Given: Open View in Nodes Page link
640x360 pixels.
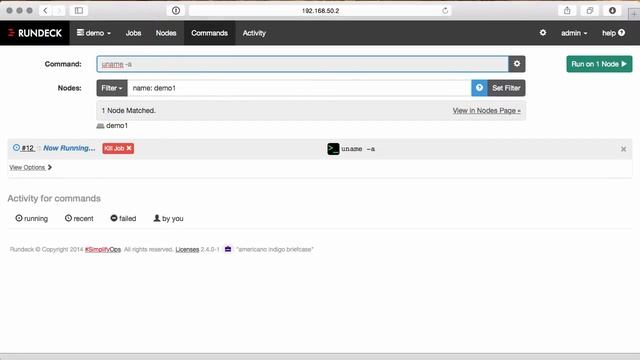Looking at the screenshot, I should click(487, 111).
